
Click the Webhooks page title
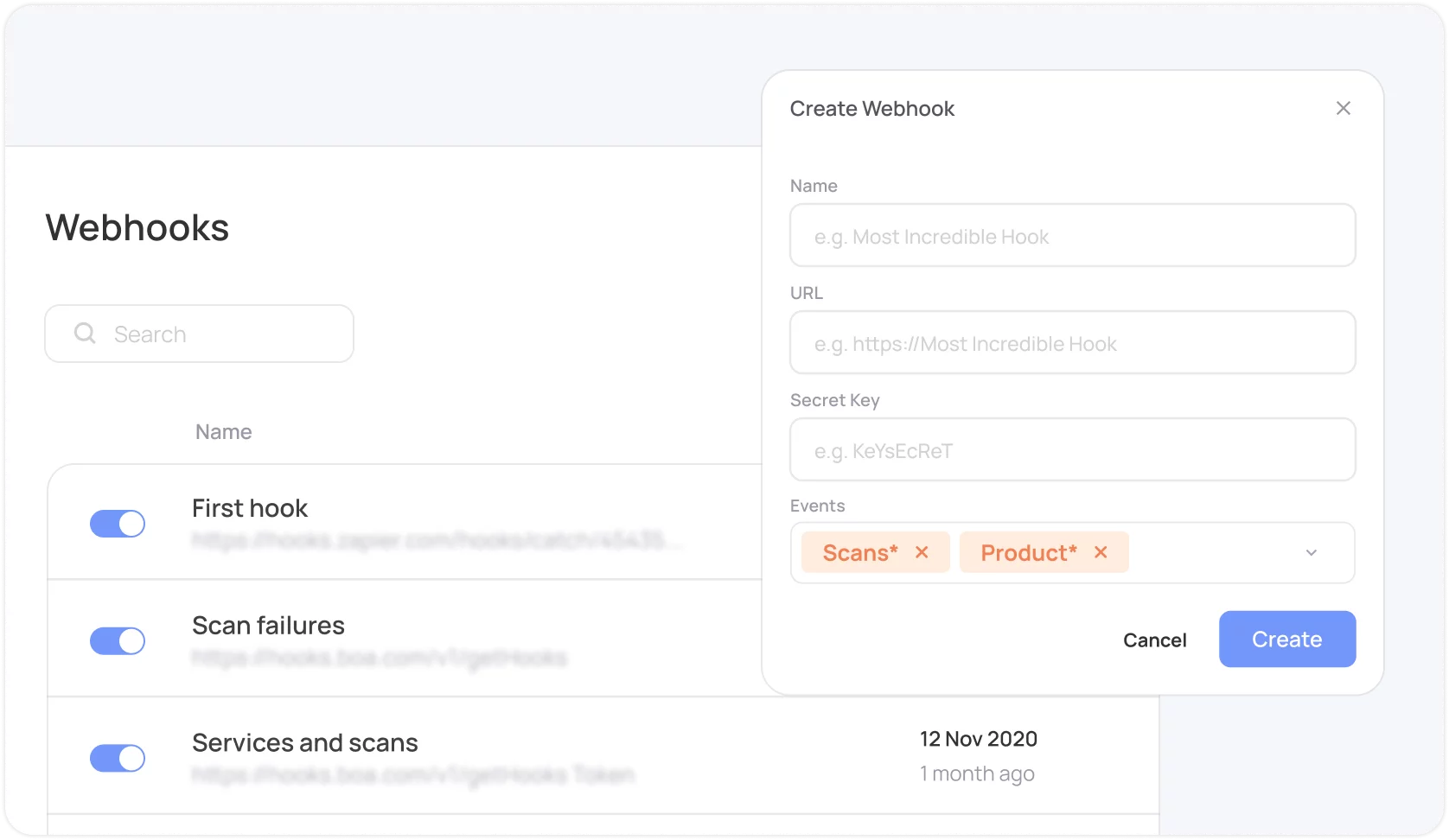point(137,226)
